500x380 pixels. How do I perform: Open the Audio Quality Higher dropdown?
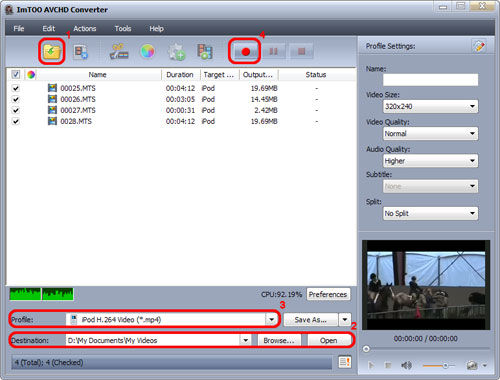click(430, 161)
